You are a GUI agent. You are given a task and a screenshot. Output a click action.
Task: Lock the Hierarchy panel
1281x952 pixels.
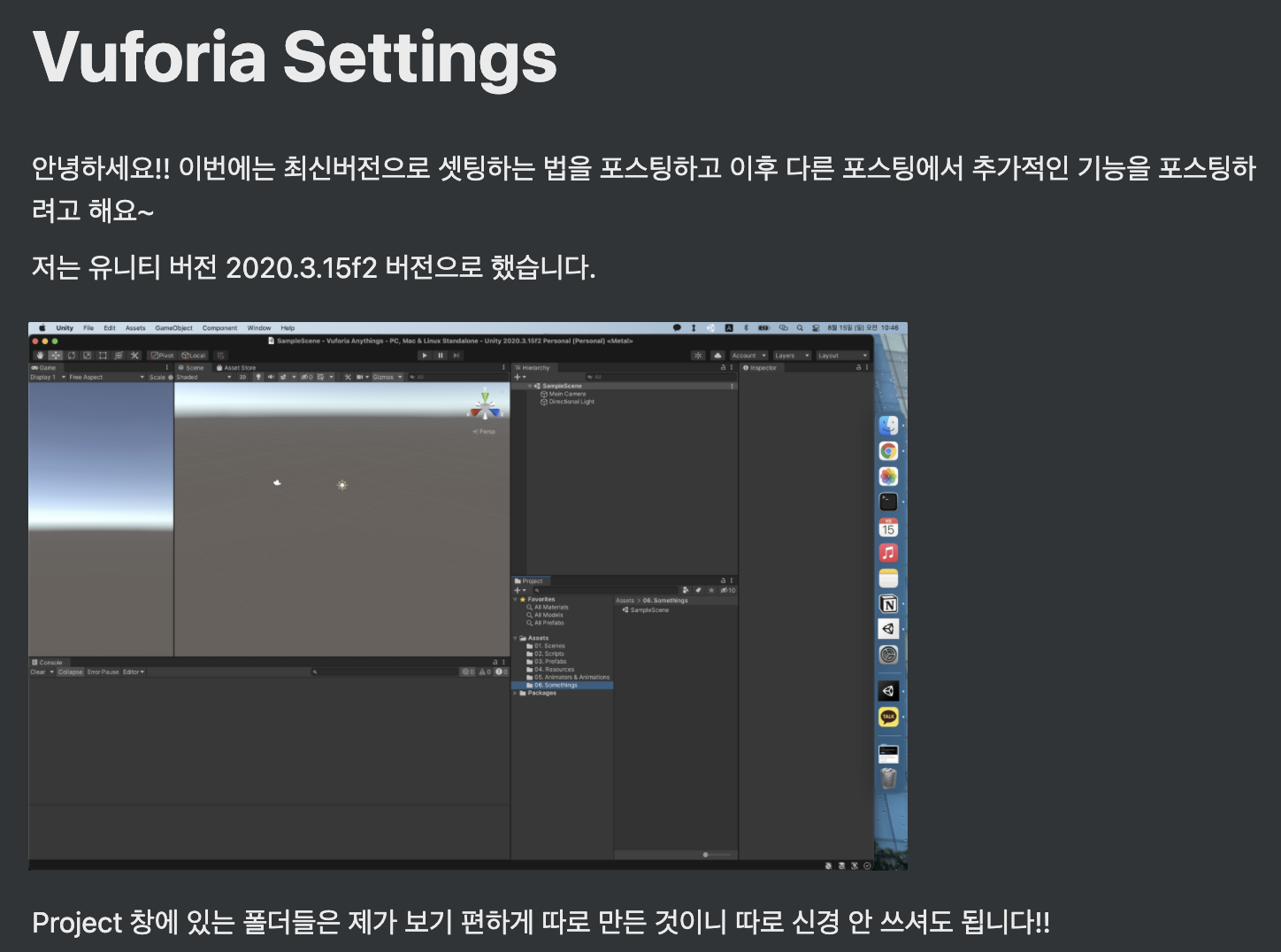click(x=723, y=367)
